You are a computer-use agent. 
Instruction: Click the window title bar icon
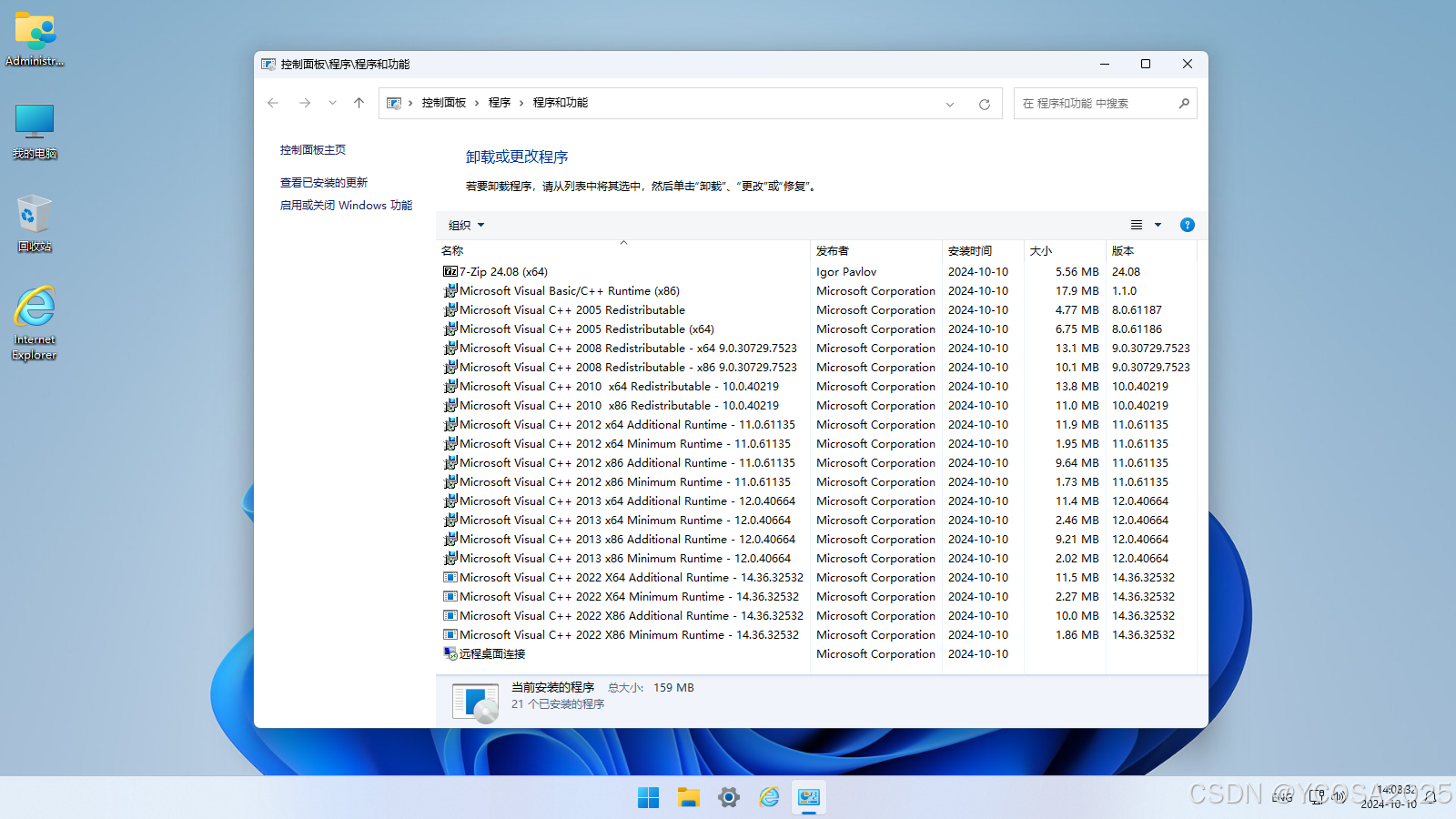tap(268, 65)
